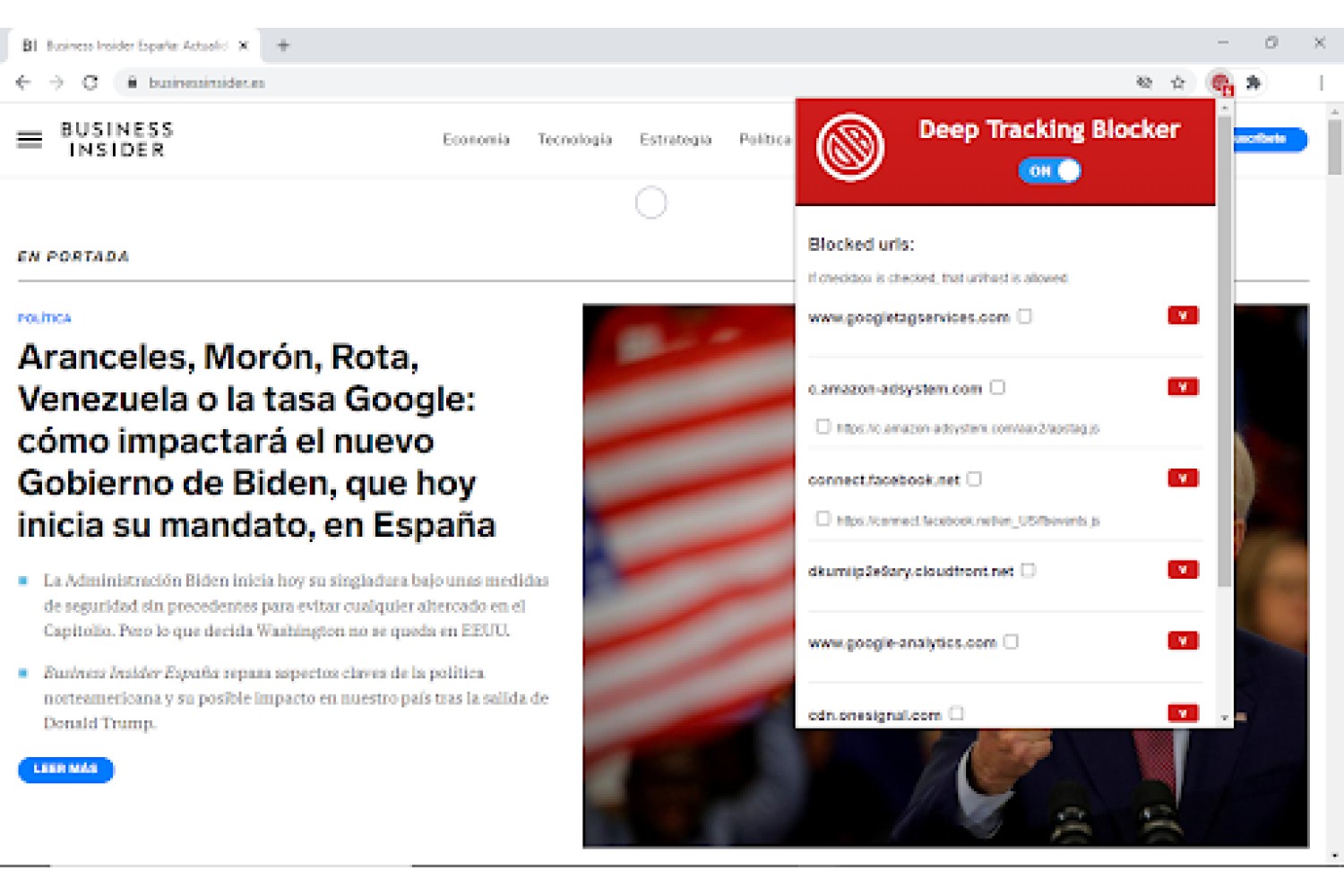Click the page scrollbar down arrow
The width and height of the screenshot is (1344, 896).
(x=1335, y=857)
